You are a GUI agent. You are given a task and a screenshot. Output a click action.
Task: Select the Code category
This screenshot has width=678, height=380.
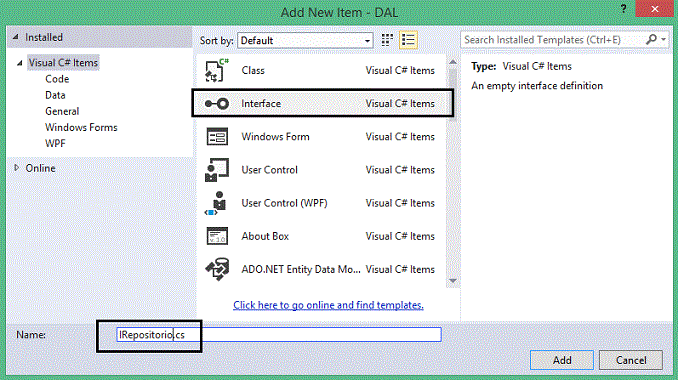(57, 79)
